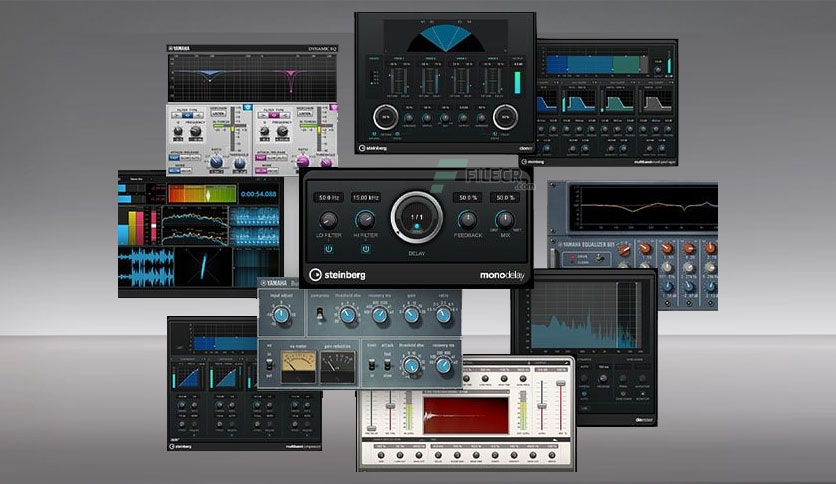Click the 50.0 Hz lo filter value field
836x484 pixels.
click(x=328, y=198)
